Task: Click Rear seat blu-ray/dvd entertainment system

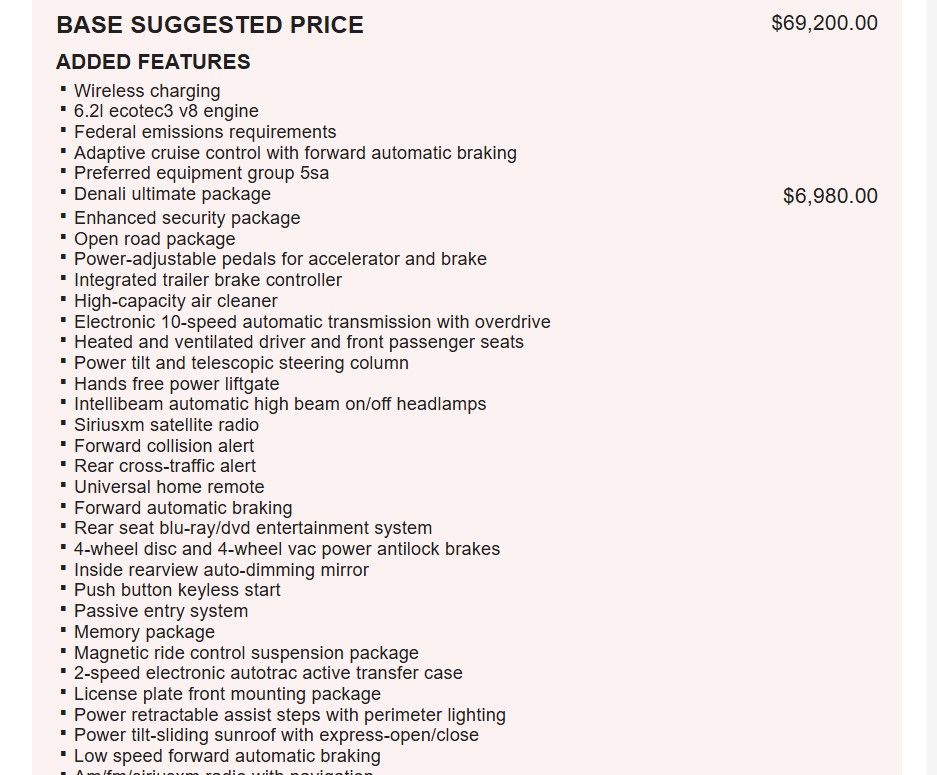Action: (253, 528)
